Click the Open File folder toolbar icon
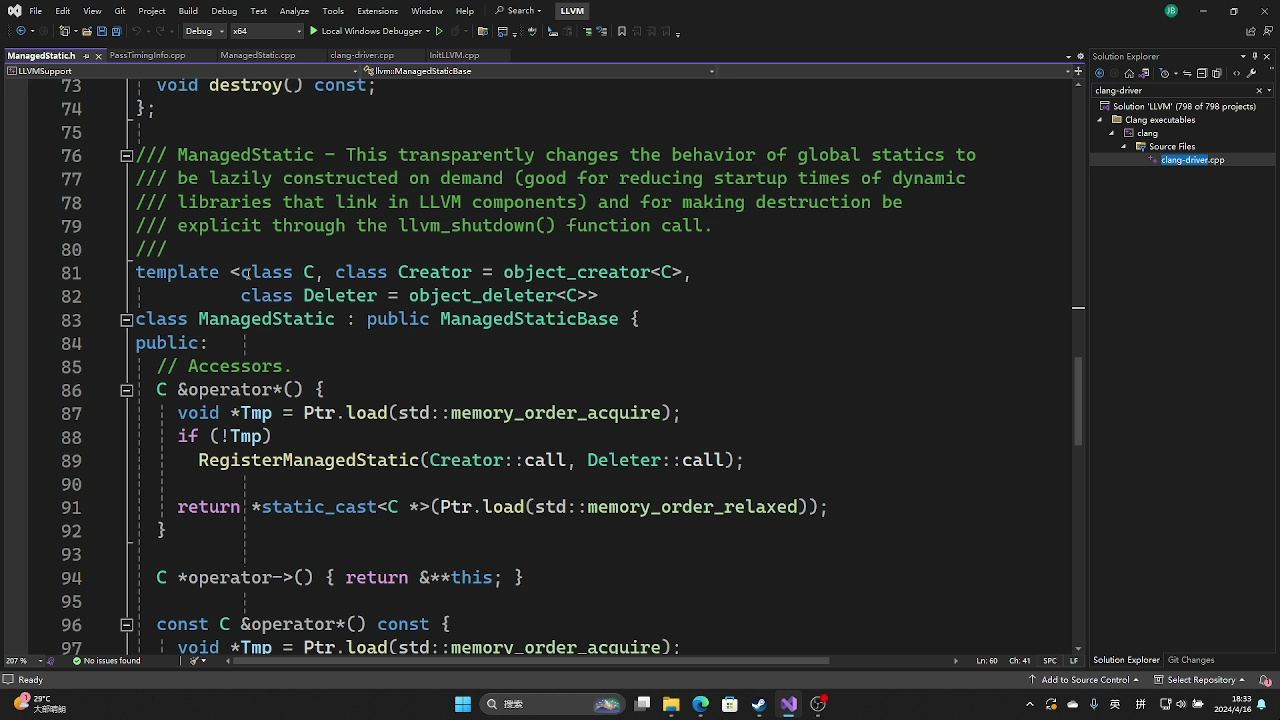The image size is (1280, 720). [87, 31]
